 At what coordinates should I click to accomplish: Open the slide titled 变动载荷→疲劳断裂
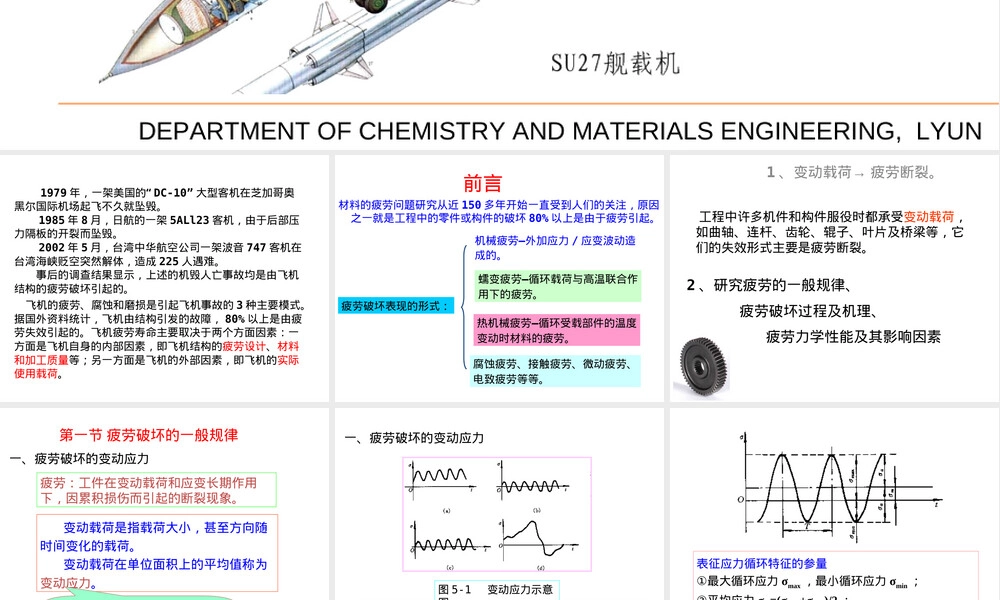pos(835,279)
